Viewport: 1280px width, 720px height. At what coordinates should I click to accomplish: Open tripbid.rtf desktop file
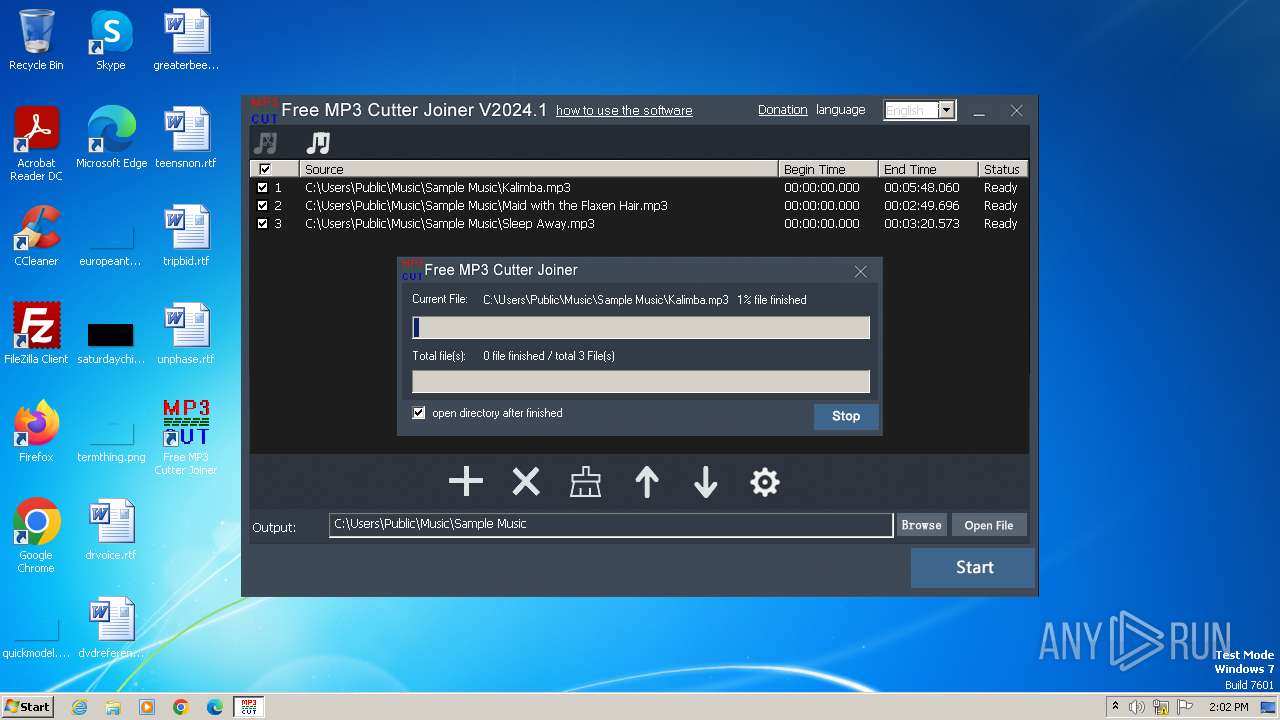(186, 236)
